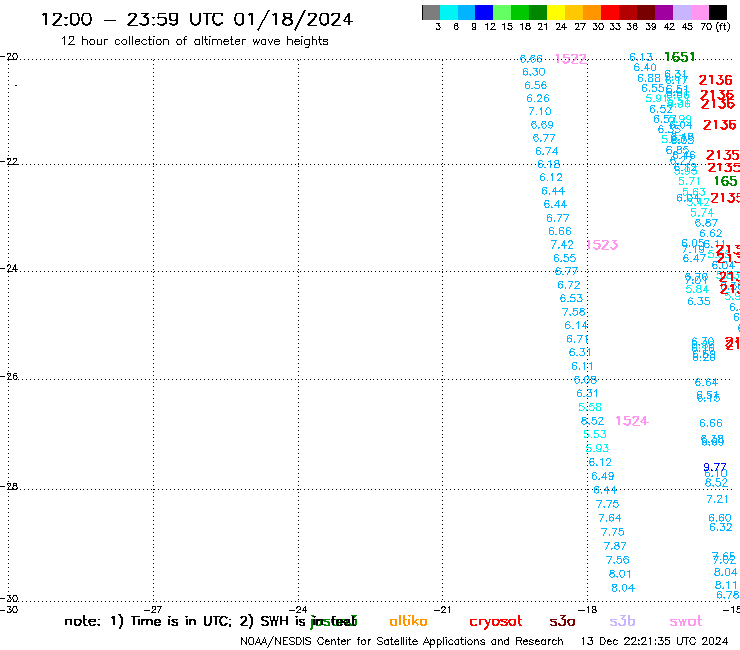
Task: Click the dark red s3a satellite label
Action: click(563, 621)
